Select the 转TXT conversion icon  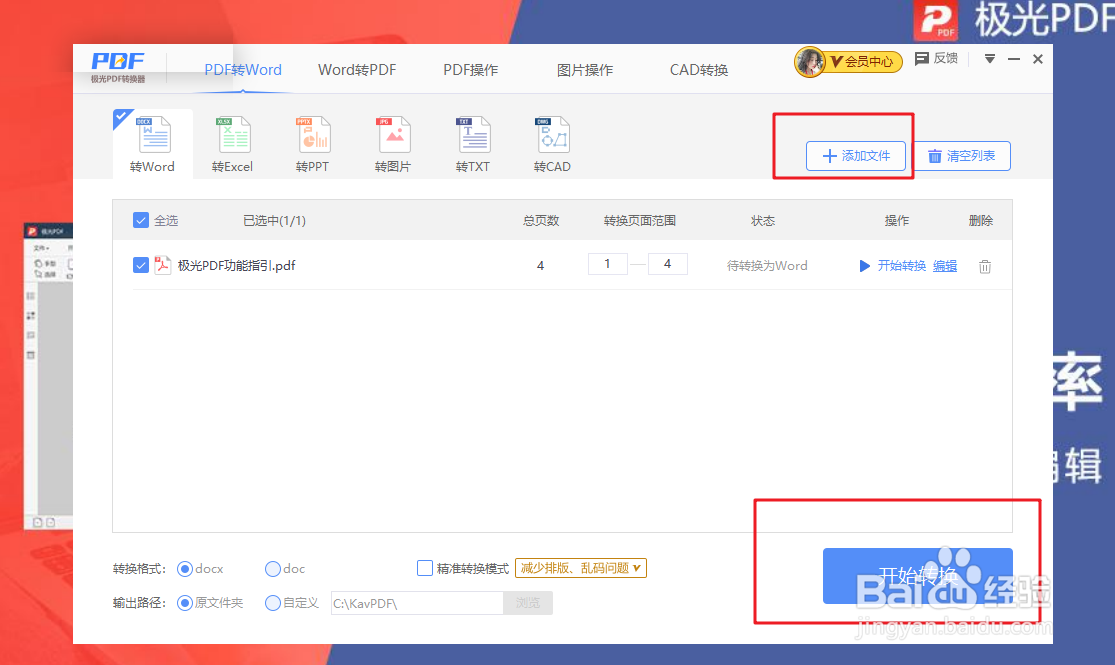474,135
